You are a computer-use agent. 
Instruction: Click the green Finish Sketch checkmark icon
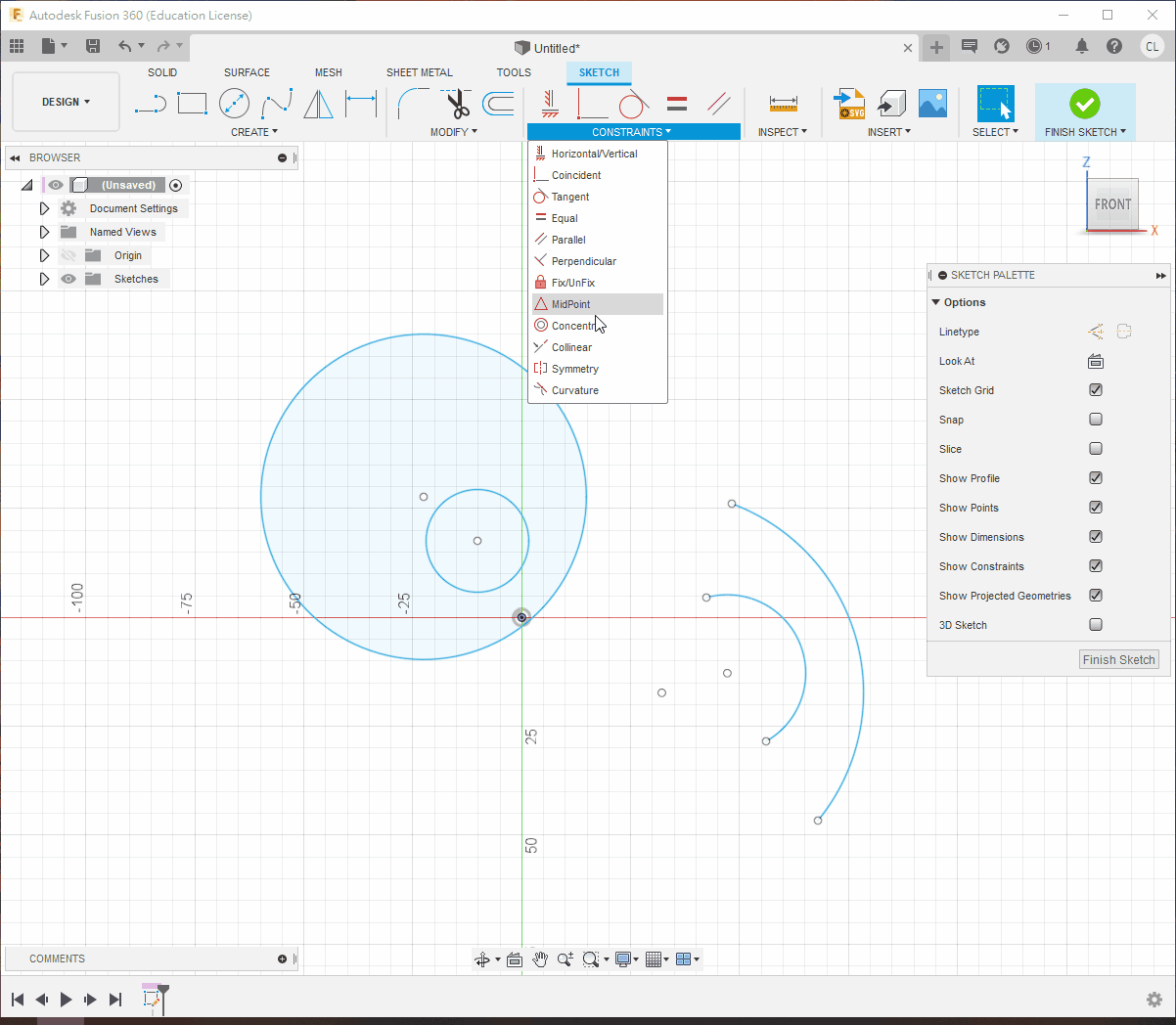coord(1084,104)
